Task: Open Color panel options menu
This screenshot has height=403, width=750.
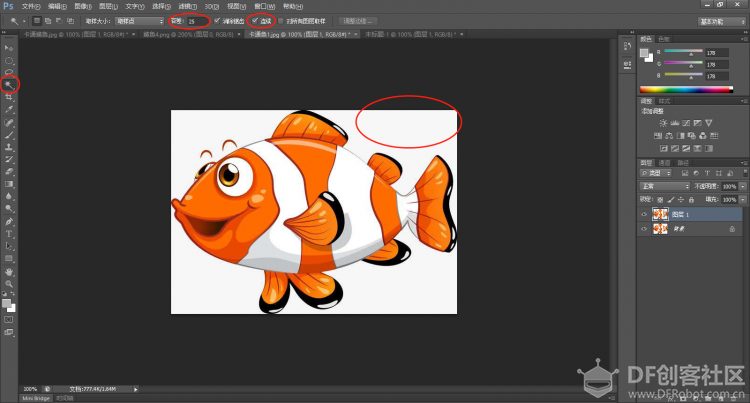Action: point(744,39)
